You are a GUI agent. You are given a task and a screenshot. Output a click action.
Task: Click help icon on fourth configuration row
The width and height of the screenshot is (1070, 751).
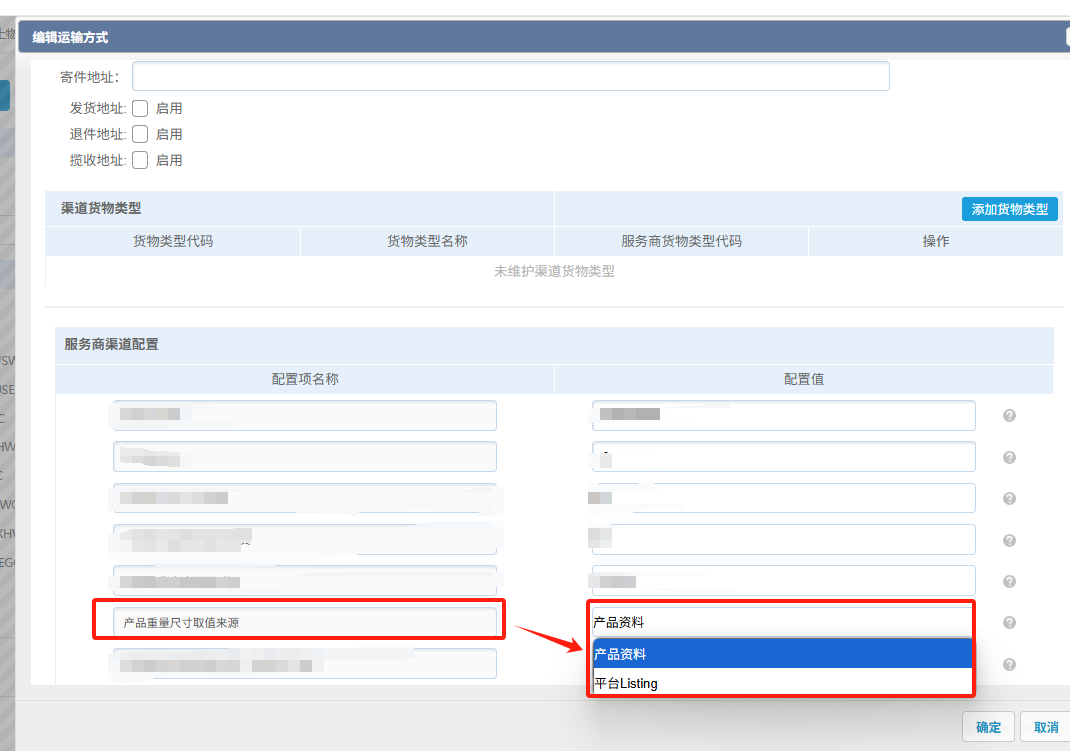(1009, 540)
